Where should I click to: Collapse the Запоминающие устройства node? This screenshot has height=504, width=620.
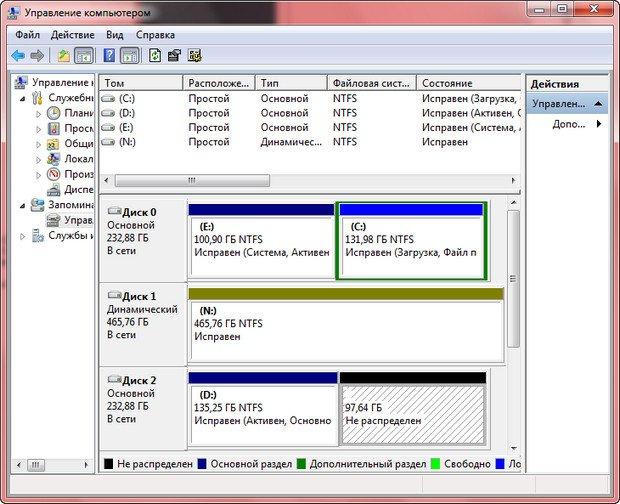(23, 206)
